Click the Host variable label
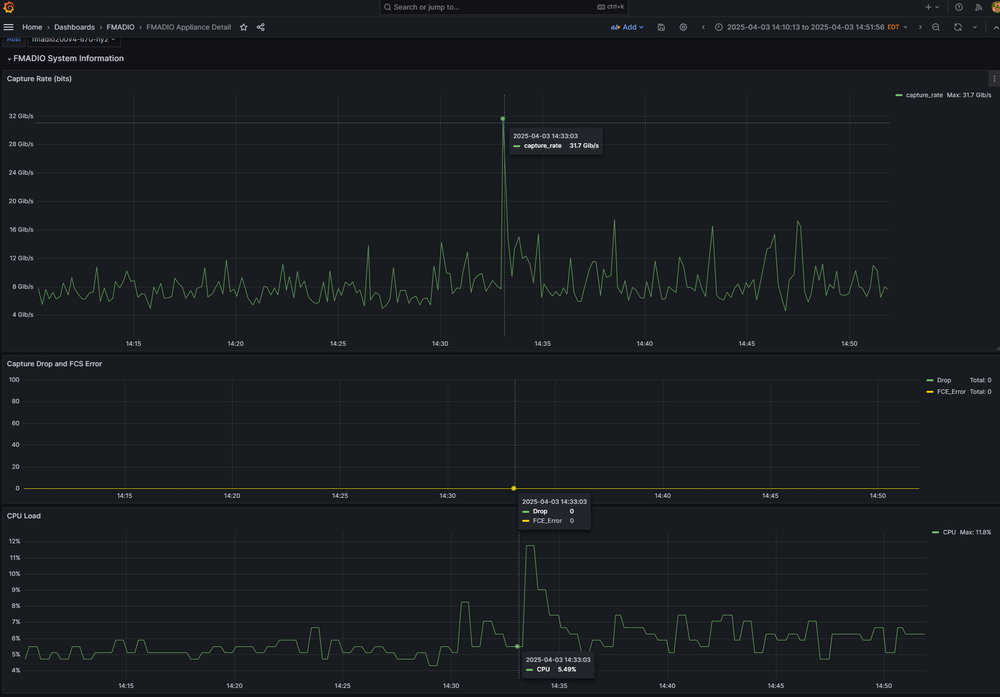 coord(14,40)
